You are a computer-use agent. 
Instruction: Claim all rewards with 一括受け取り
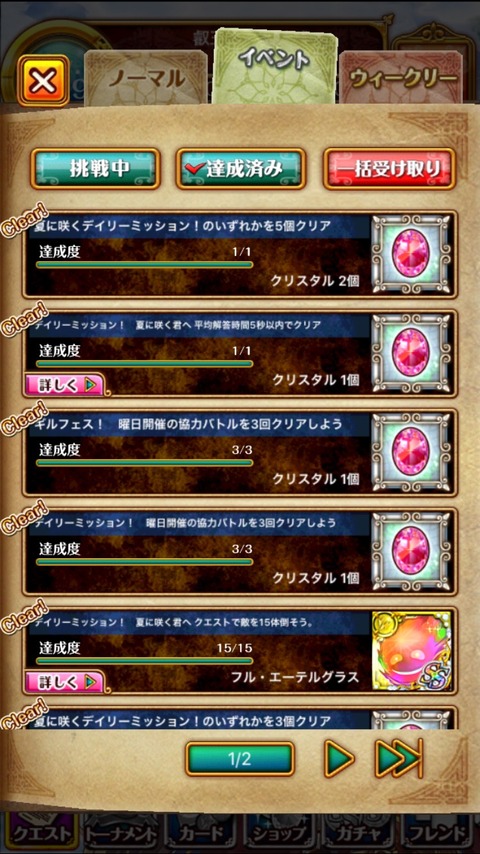[x=389, y=169]
